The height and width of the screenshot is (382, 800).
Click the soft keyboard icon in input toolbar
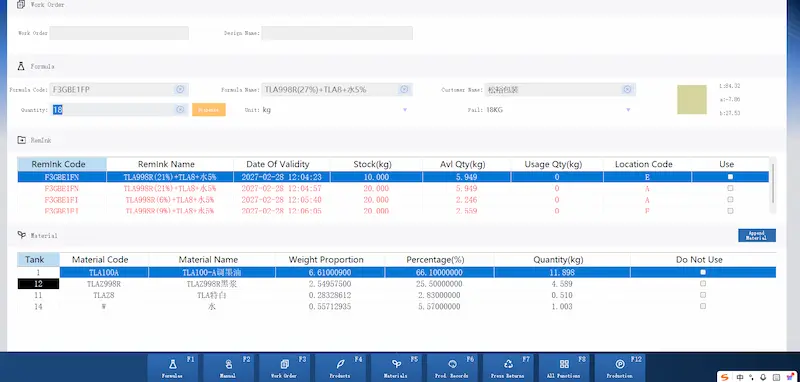click(x=776, y=377)
